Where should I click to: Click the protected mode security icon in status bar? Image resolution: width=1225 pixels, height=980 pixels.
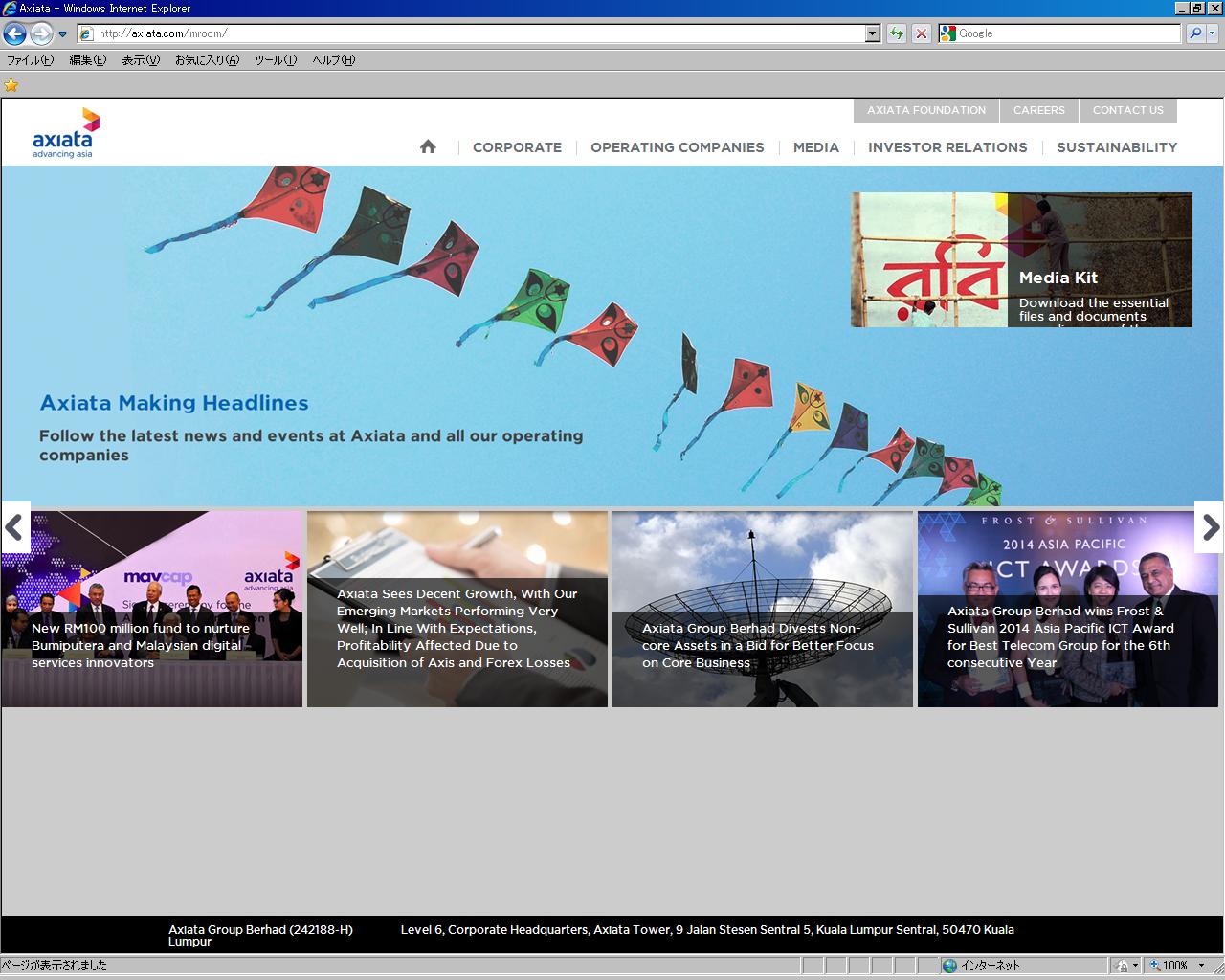click(x=1122, y=966)
